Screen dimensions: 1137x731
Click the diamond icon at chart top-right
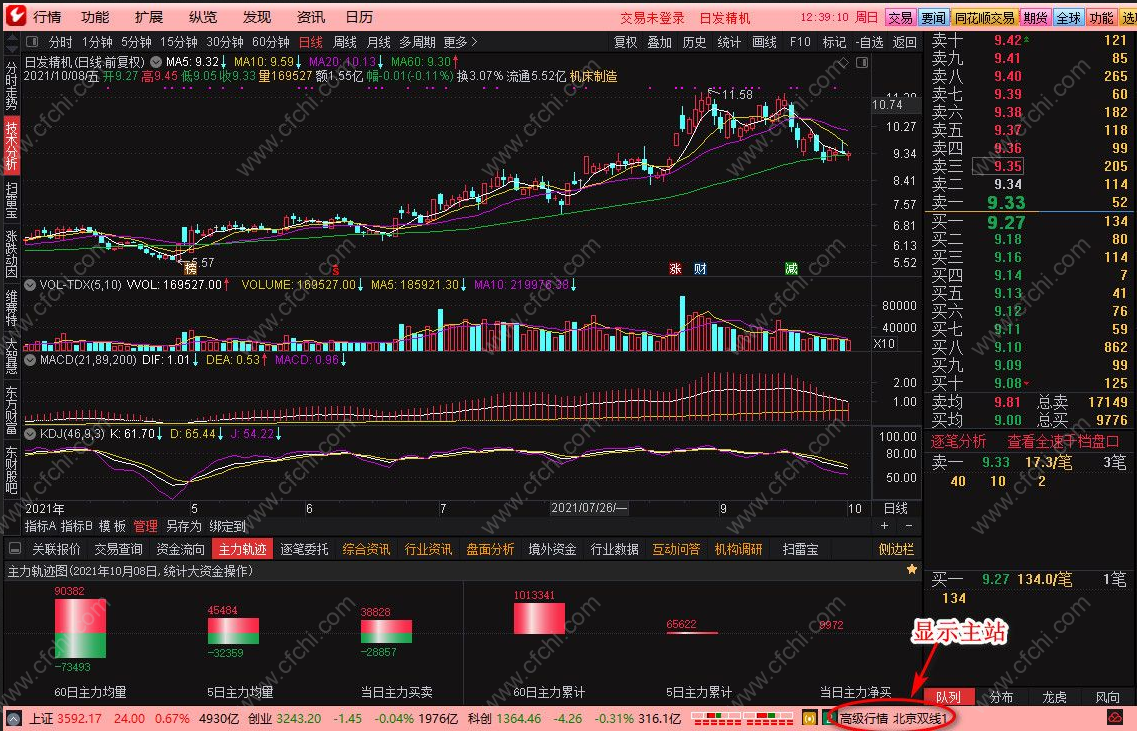coord(843,62)
